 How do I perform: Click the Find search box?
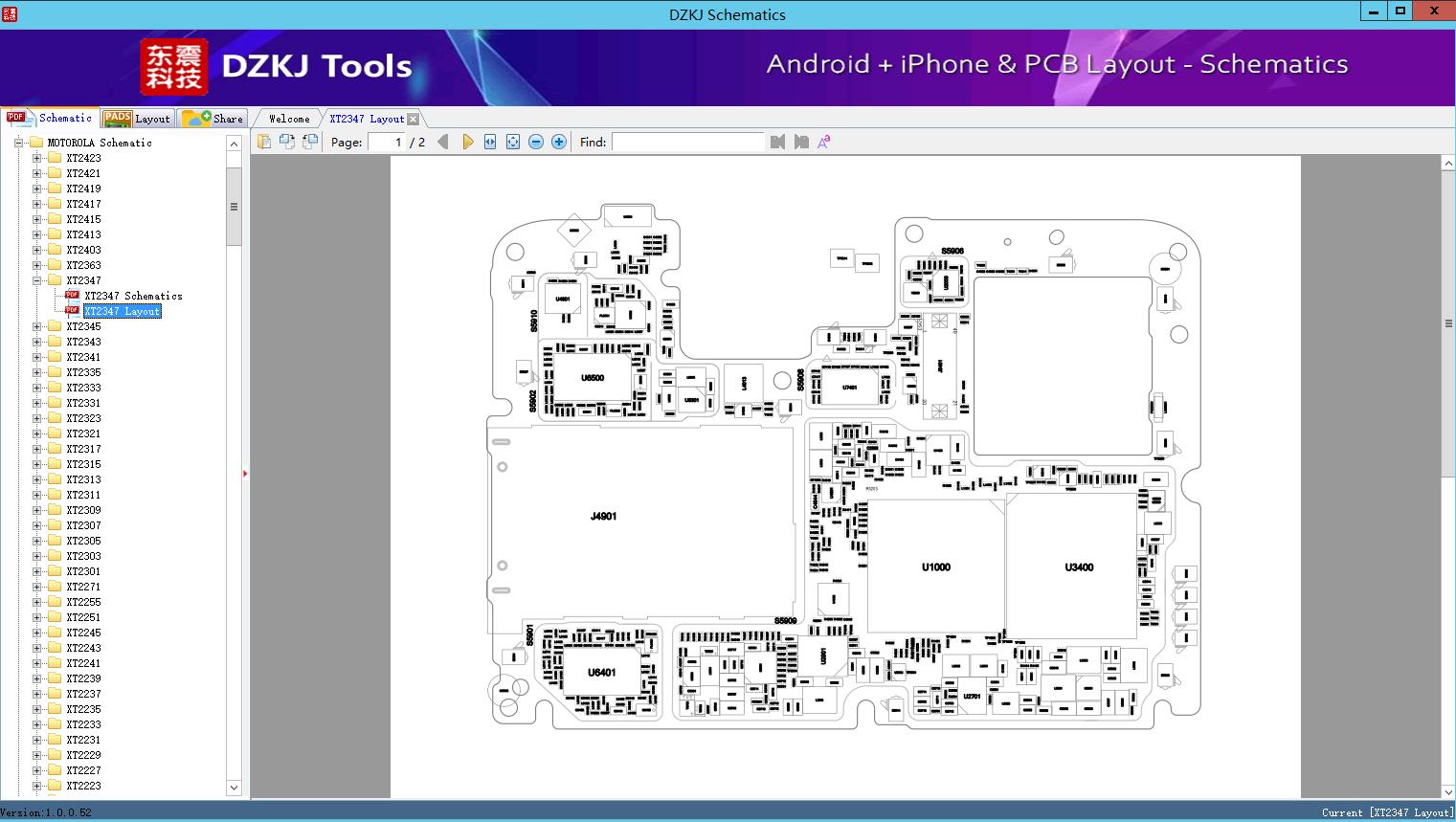click(x=688, y=142)
